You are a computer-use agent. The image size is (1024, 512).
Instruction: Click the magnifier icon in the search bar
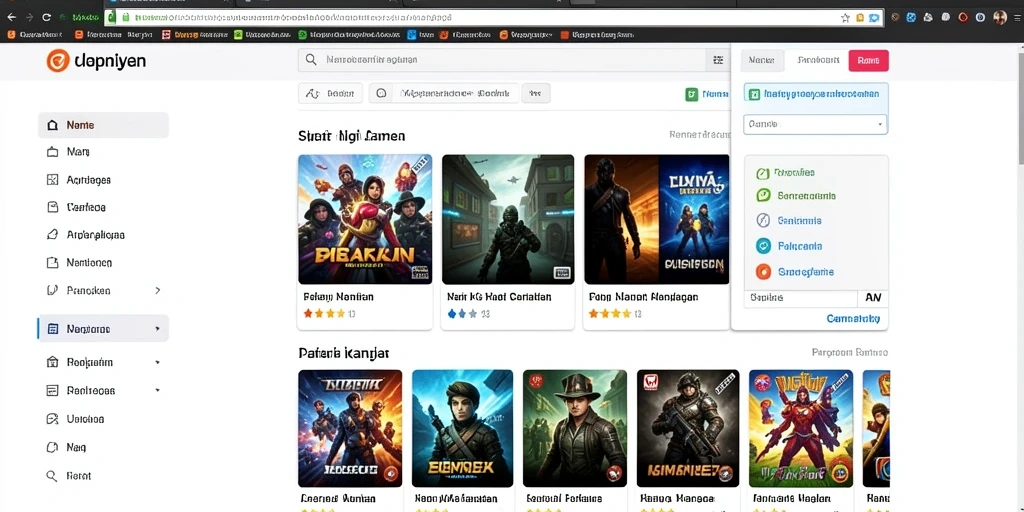coord(312,60)
